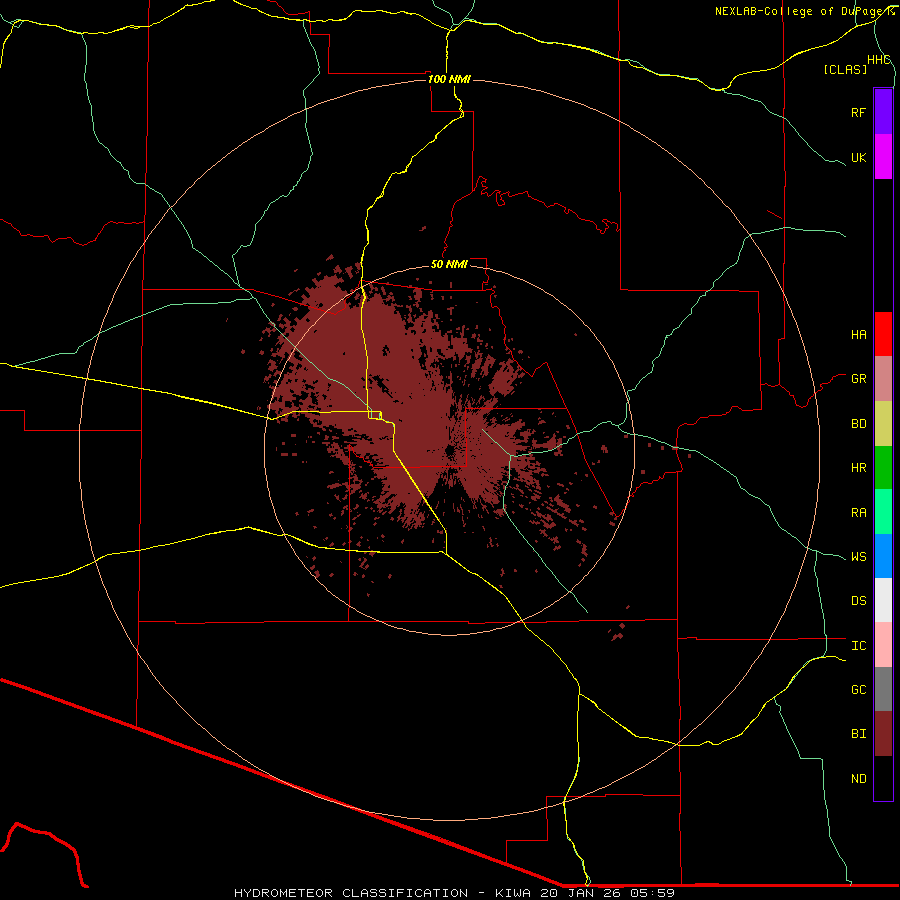900x900 pixels.
Task: Click the 50 NMI range ring label
Action: click(x=449, y=264)
